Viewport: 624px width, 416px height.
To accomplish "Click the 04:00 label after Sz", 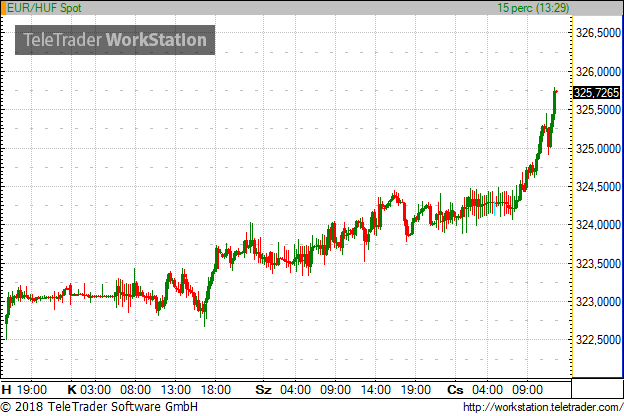I will point(295,389).
